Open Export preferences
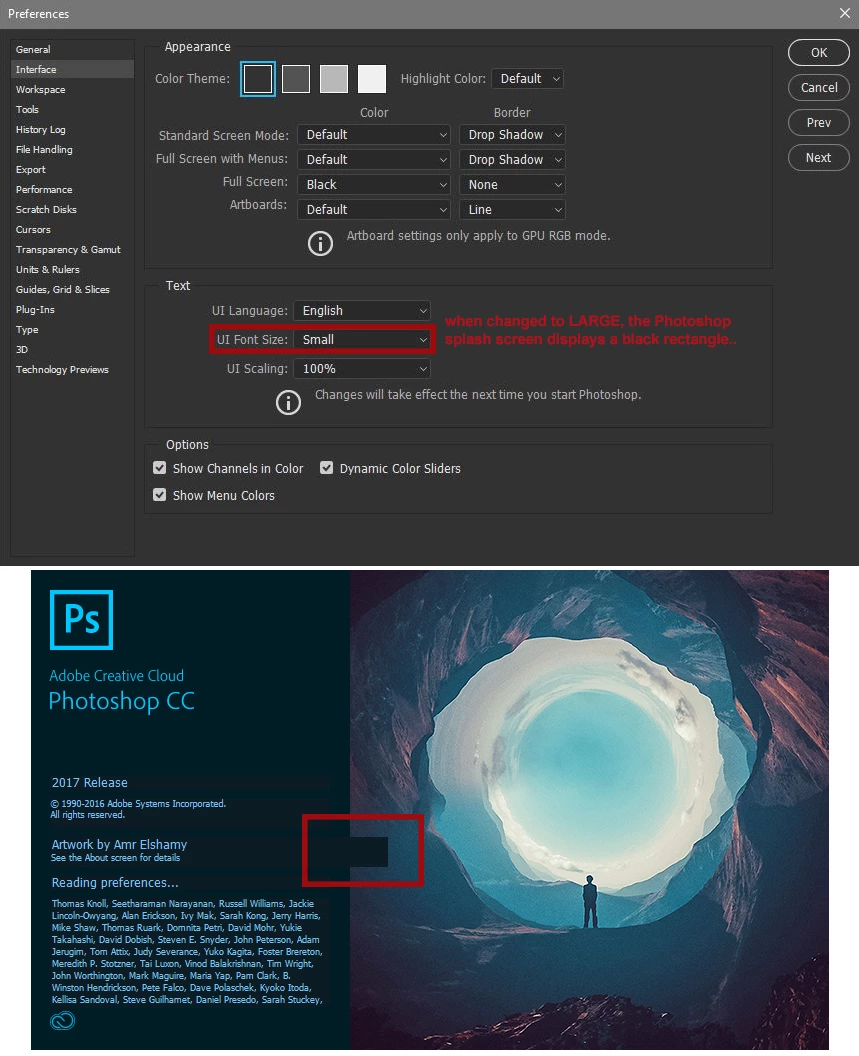Image resolution: width=859 pixels, height=1056 pixels. (72, 170)
